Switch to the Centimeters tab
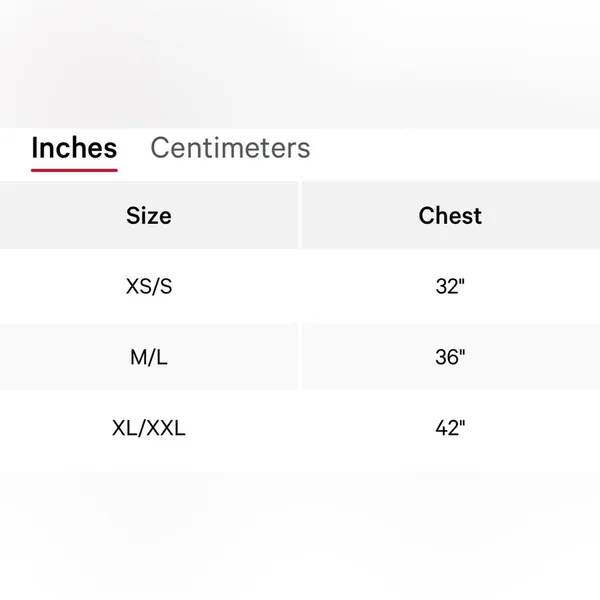The image size is (600, 600). pyautogui.click(x=230, y=148)
